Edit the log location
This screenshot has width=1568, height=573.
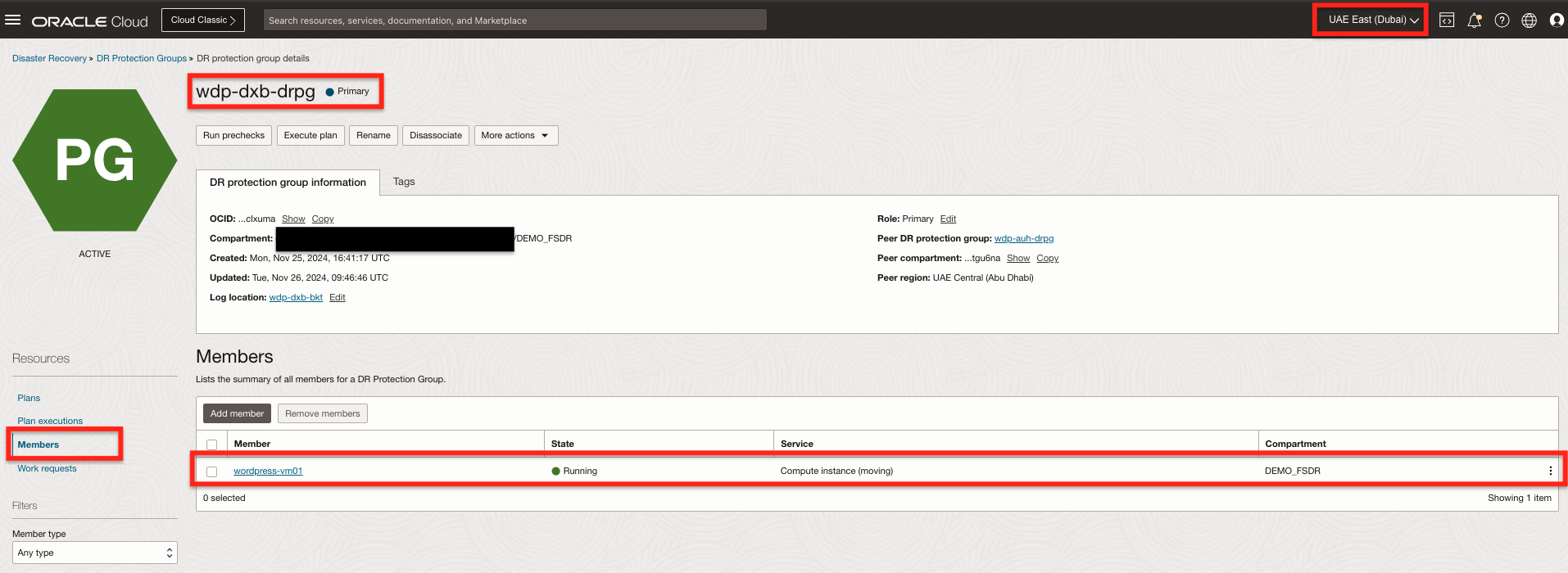click(x=338, y=297)
